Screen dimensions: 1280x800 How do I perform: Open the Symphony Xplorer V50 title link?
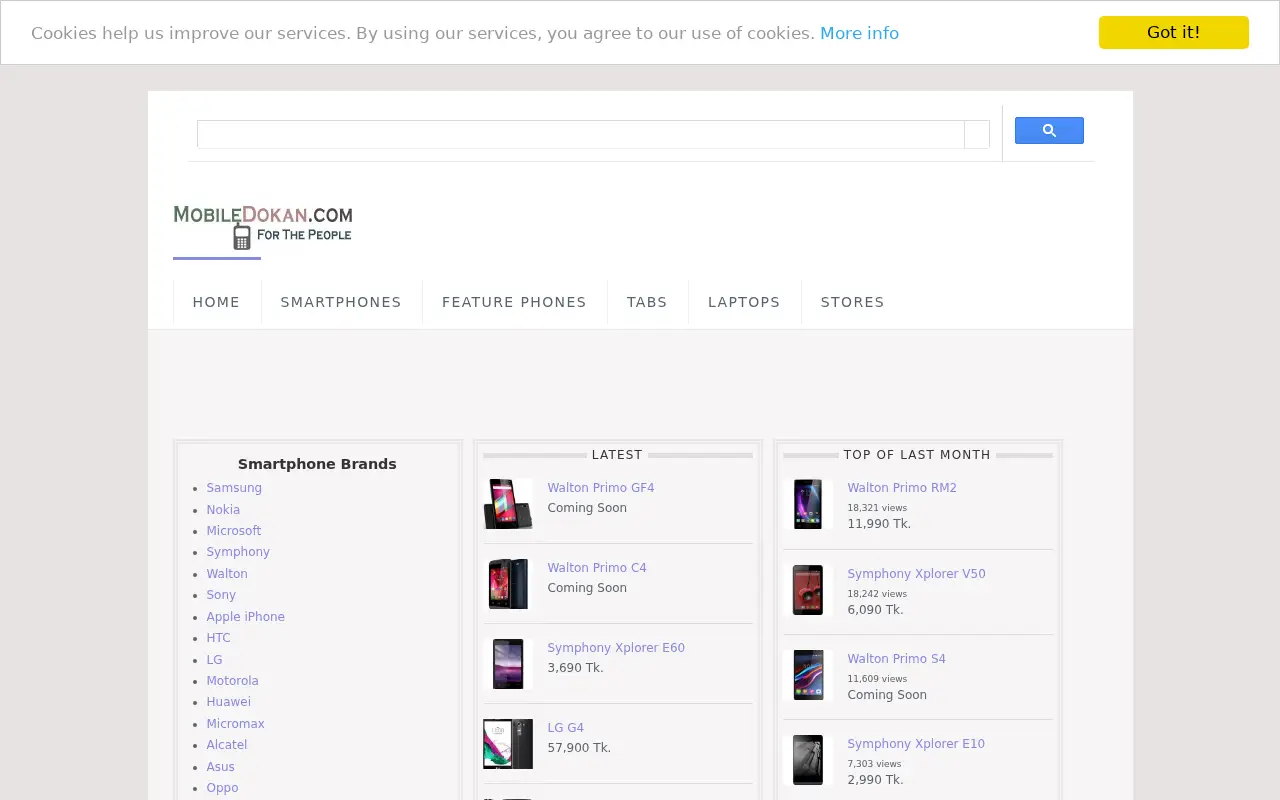(x=917, y=574)
